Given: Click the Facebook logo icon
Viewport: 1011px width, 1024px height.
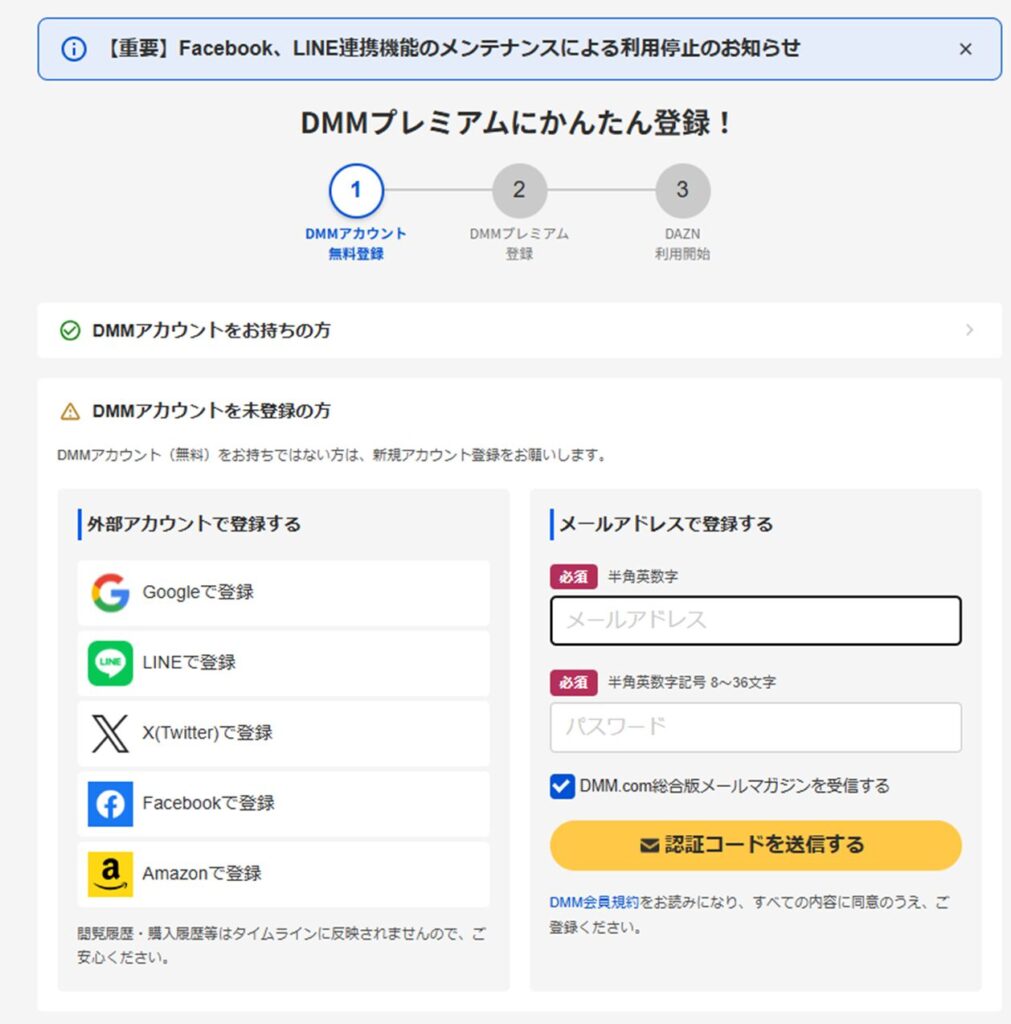Looking at the screenshot, I should (x=110, y=804).
